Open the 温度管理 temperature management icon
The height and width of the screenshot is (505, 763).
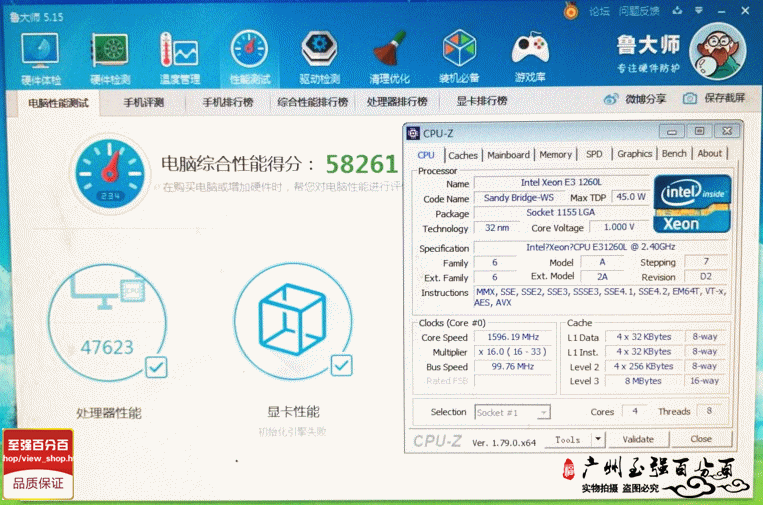(179, 51)
